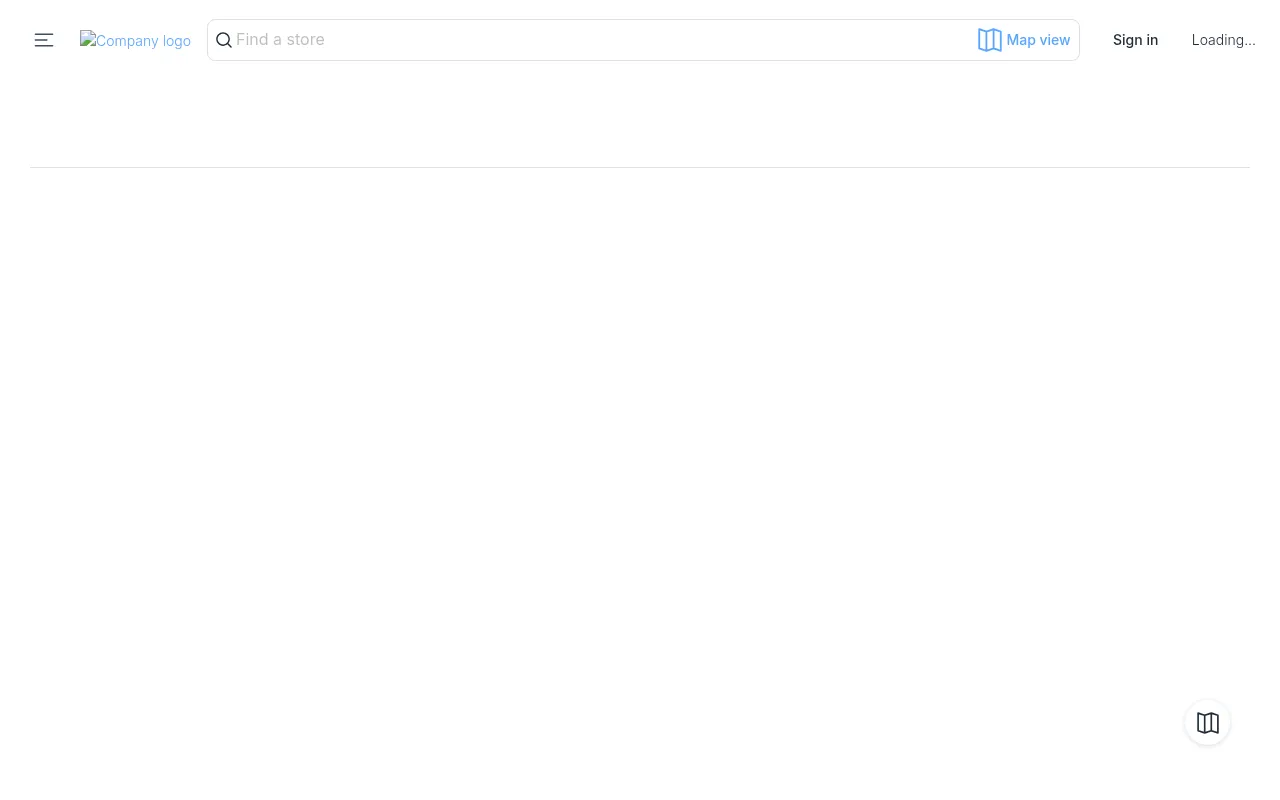Click the search magnifier icon
Screen dimensions: 1280x800
coord(224,40)
